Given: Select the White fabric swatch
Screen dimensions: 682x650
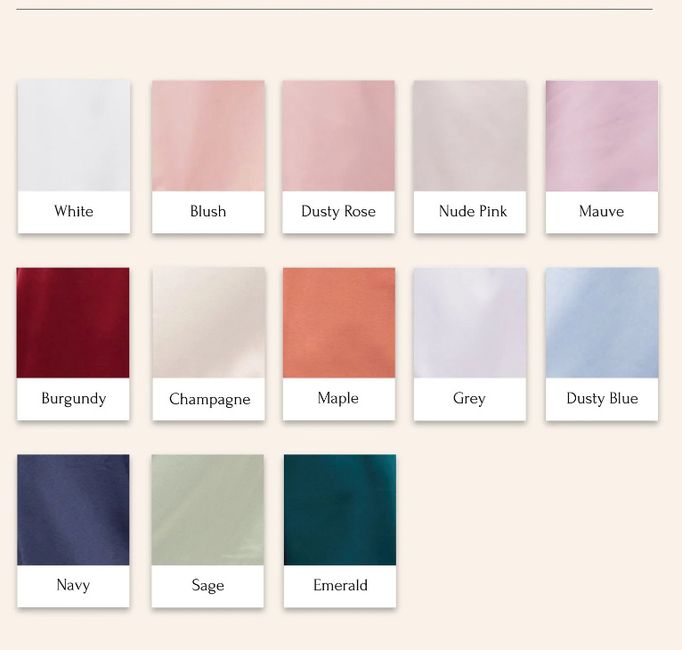Looking at the screenshot, I should [74, 157].
